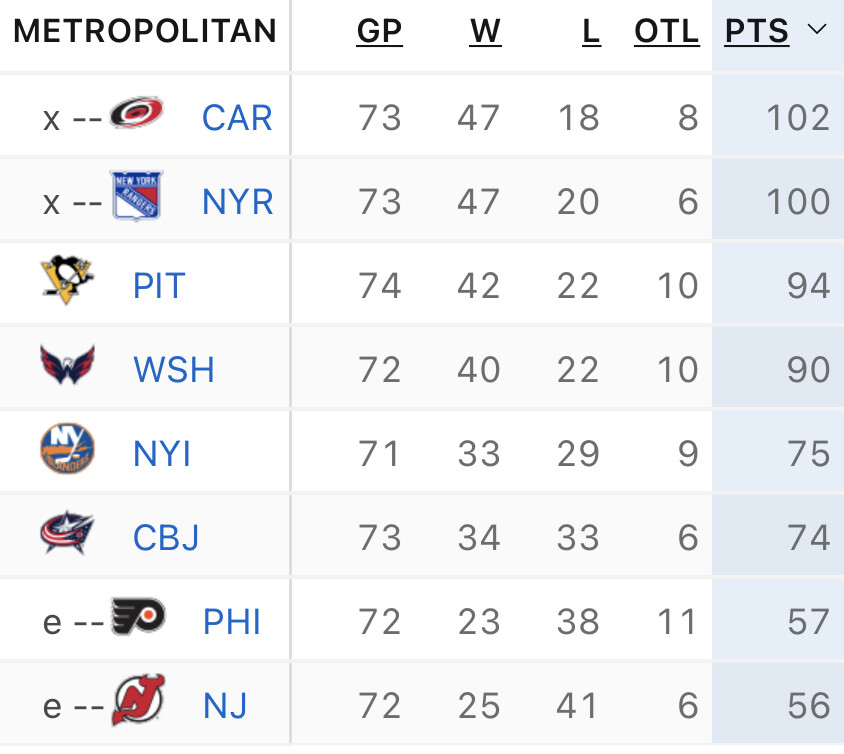Click the METROPOLITAN division heading

pyautogui.click(x=145, y=32)
